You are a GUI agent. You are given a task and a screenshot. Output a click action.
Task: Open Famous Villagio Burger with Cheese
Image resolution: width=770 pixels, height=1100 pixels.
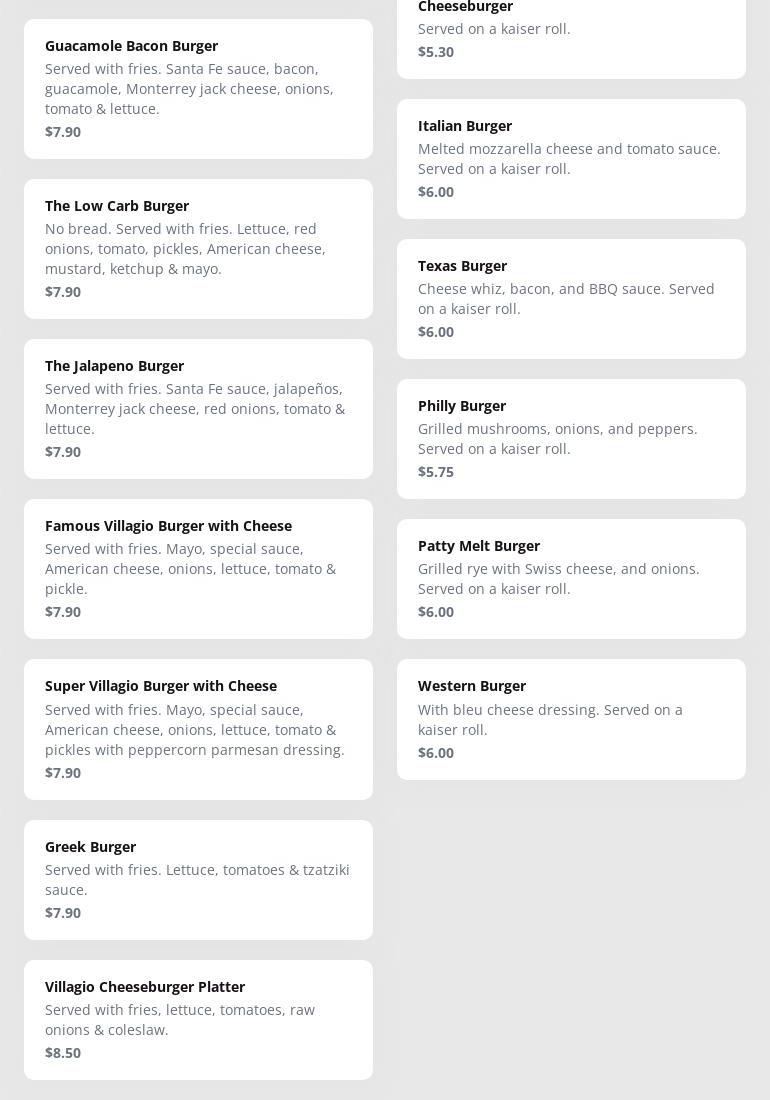point(198,569)
